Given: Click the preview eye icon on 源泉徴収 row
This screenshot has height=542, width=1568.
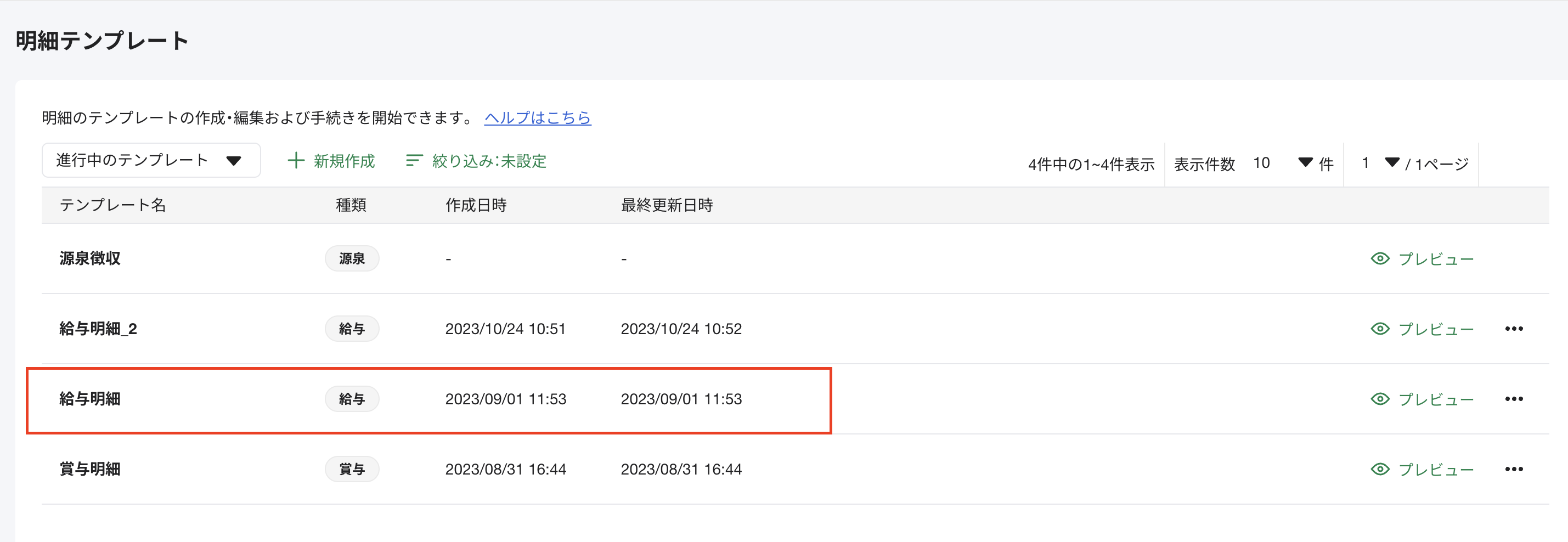Looking at the screenshot, I should pyautogui.click(x=1380, y=258).
